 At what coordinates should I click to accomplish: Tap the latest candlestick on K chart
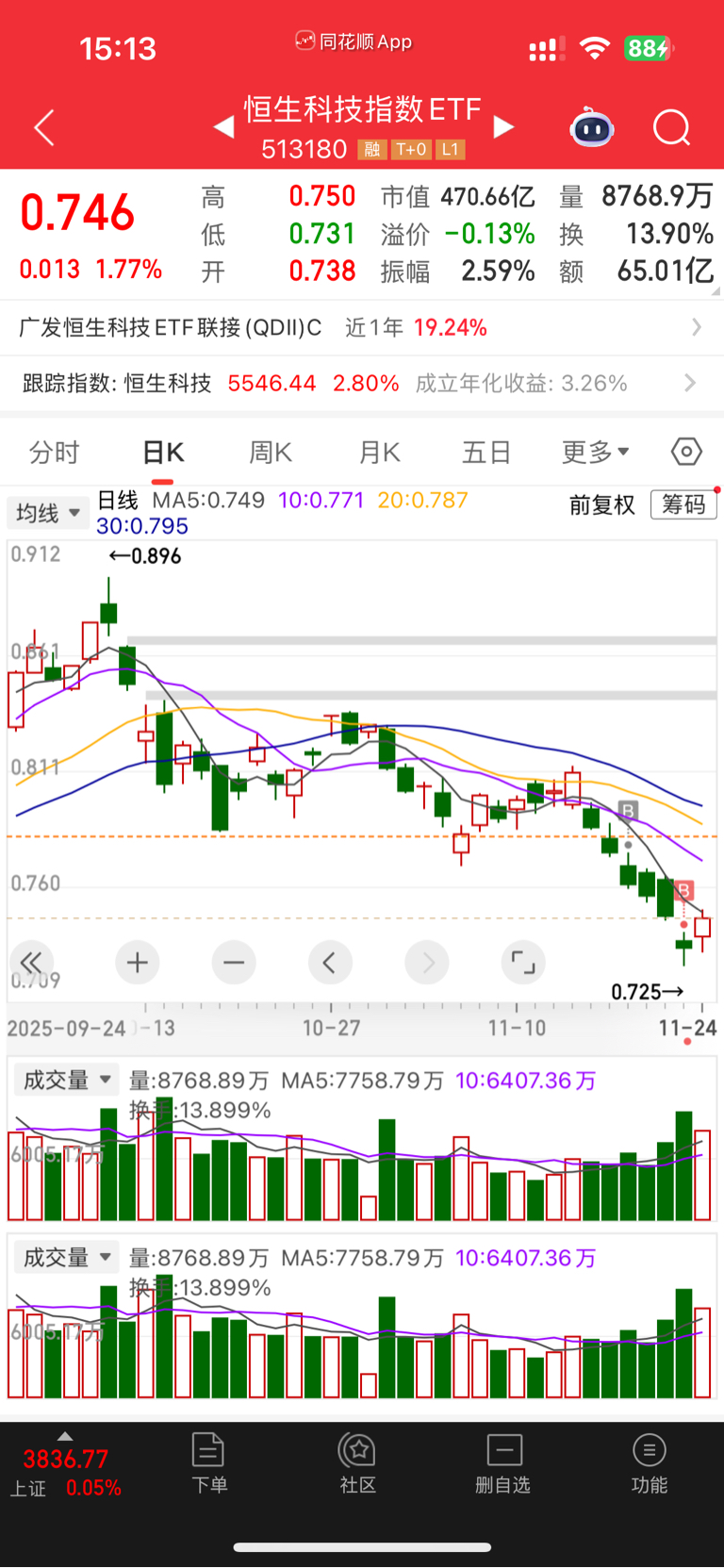702,927
